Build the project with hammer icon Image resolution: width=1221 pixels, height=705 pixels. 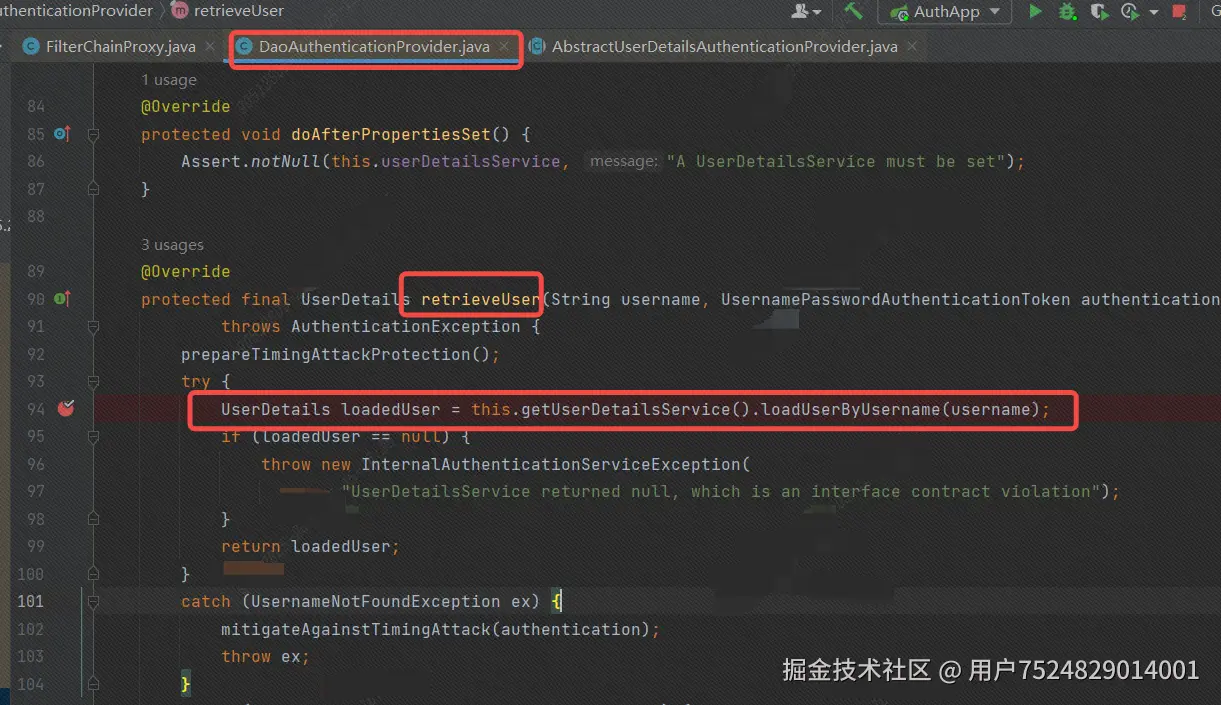pyautogui.click(x=853, y=11)
